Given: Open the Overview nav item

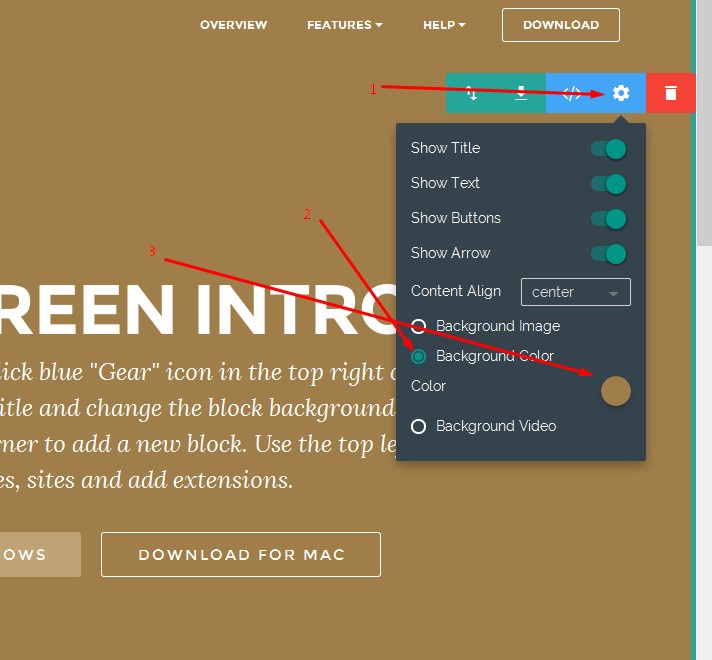Looking at the screenshot, I should [x=233, y=25].
